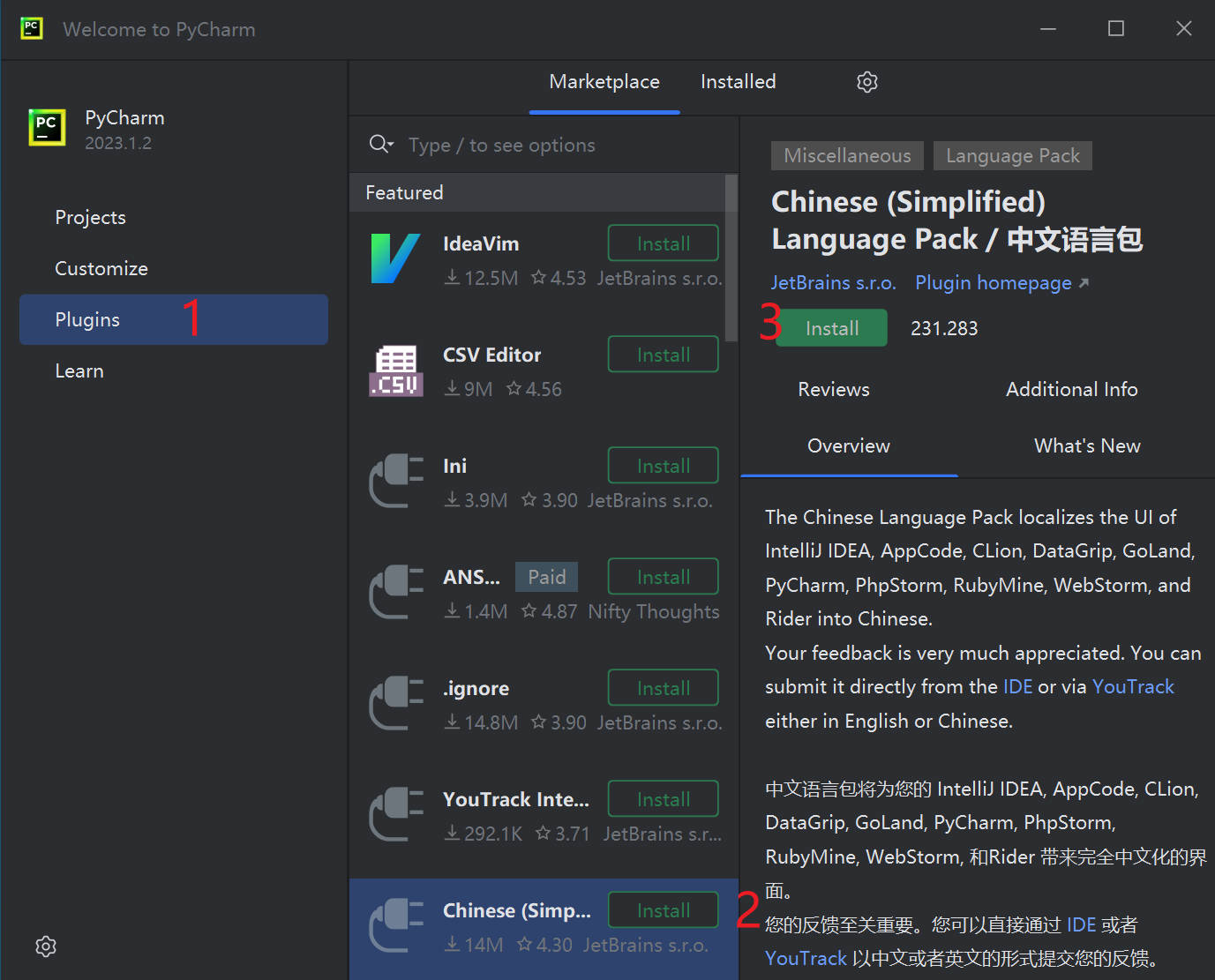Select the Ini plugin name
This screenshot has height=980, width=1215.
454,466
